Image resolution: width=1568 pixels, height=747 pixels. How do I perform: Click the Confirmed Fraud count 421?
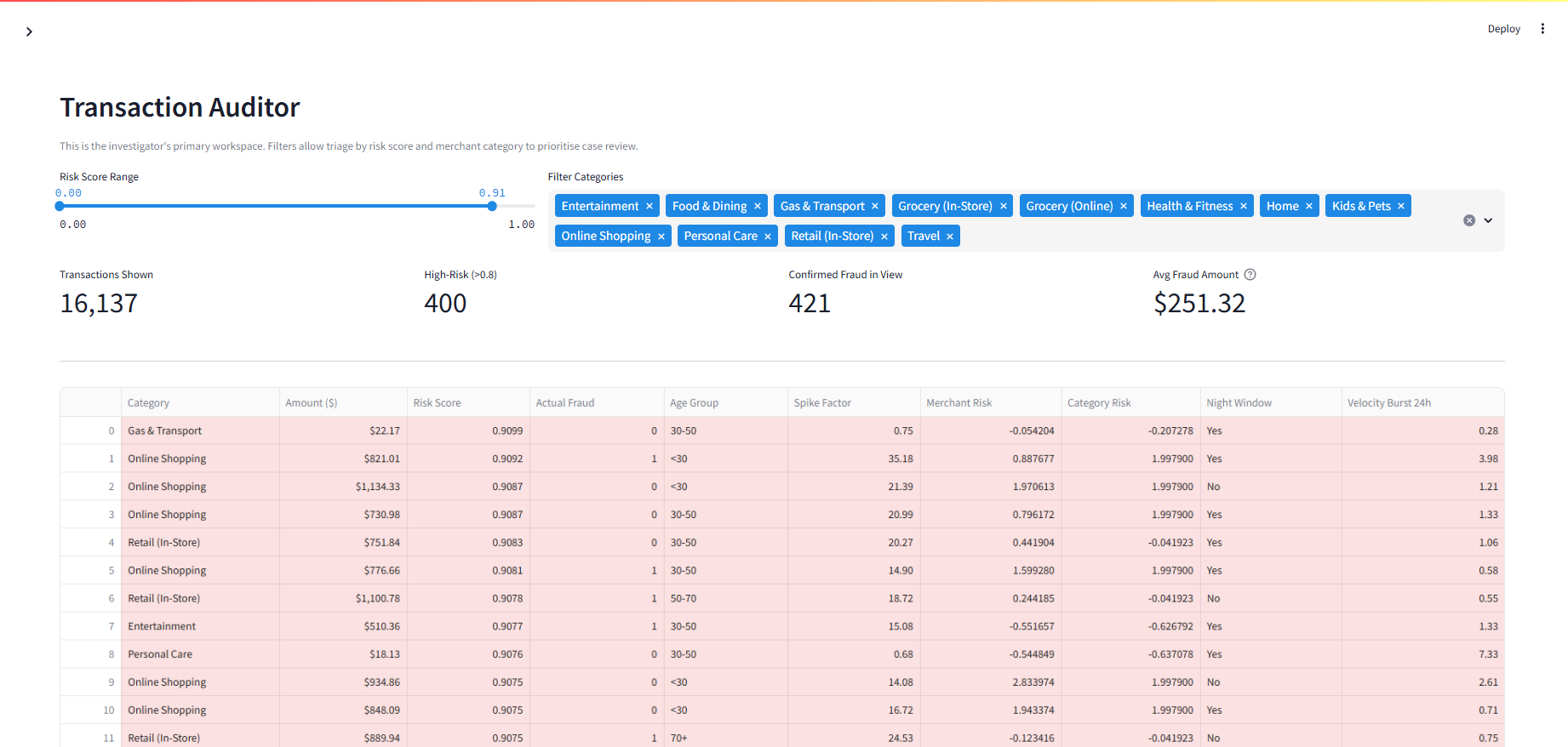point(810,303)
